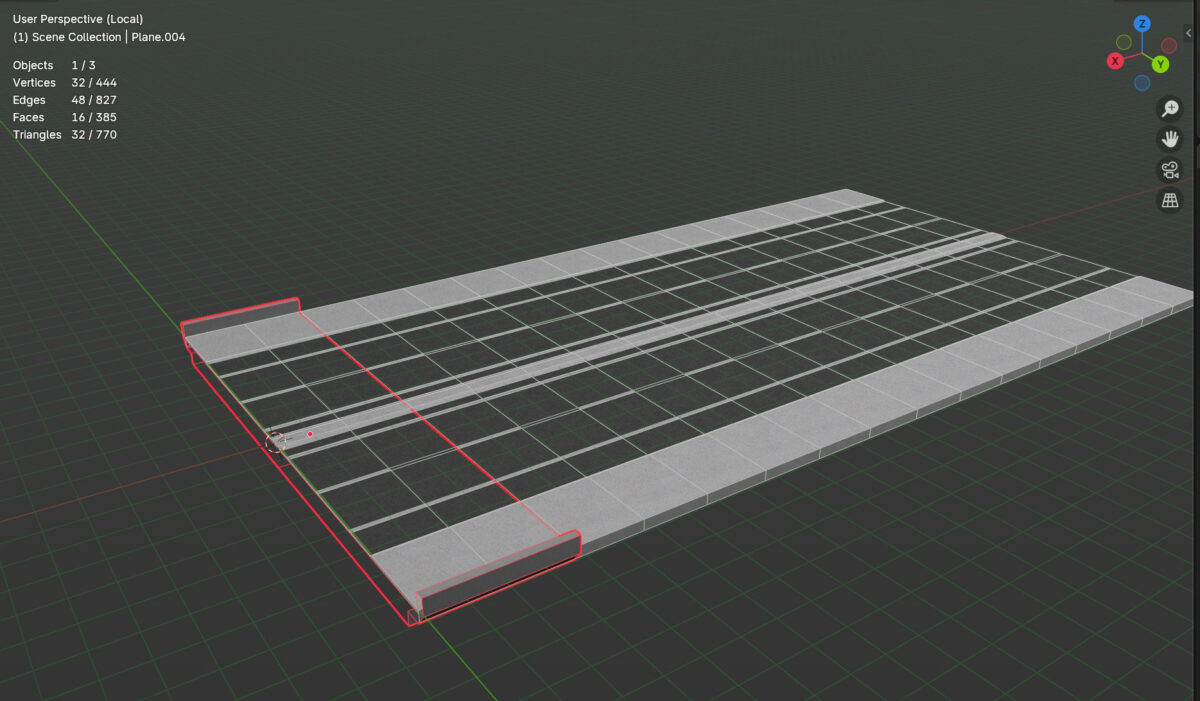The image size is (1200, 701).
Task: Click the 'User Perspective (Local)' overlay text
Action: tap(78, 19)
